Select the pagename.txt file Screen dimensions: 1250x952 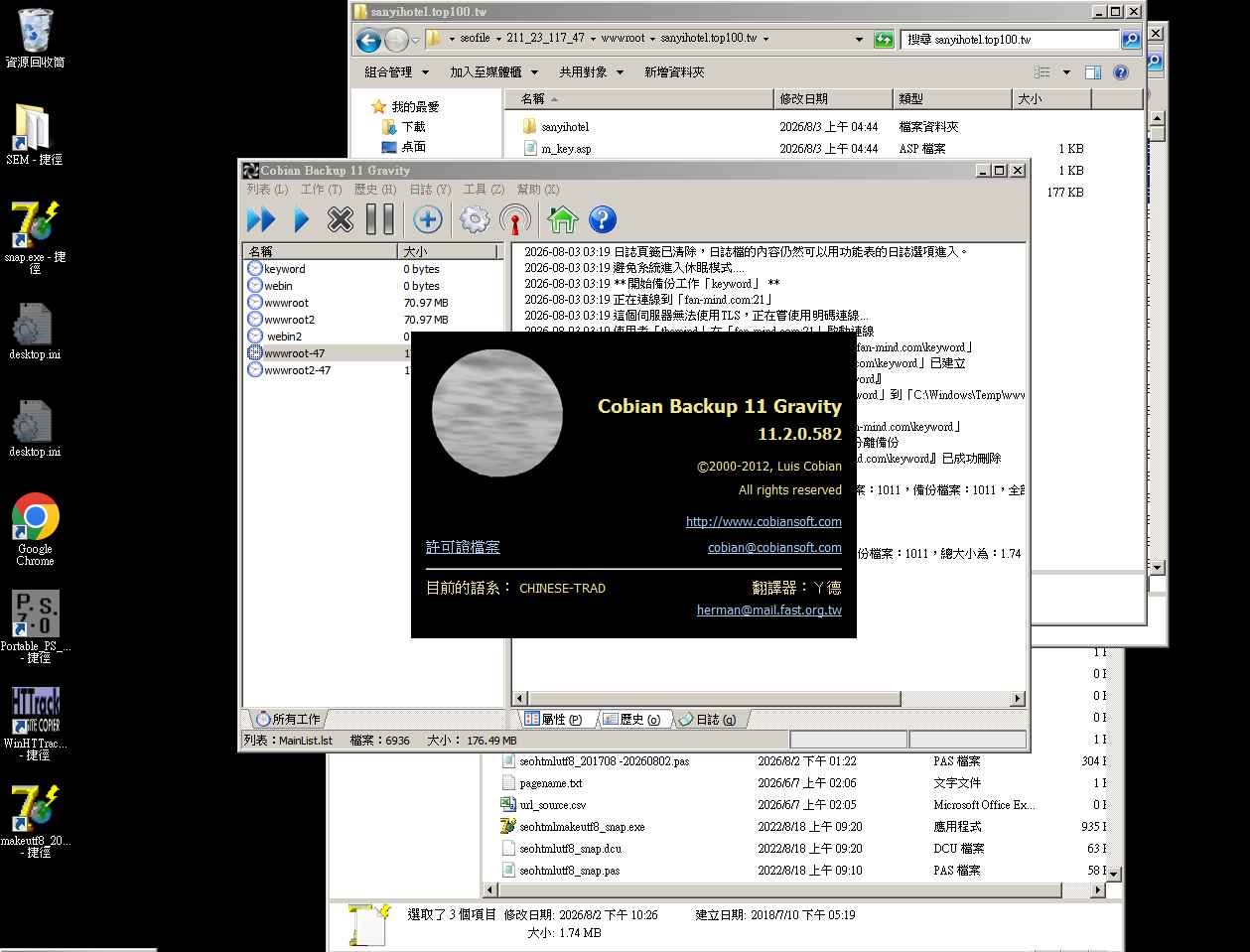click(x=542, y=783)
